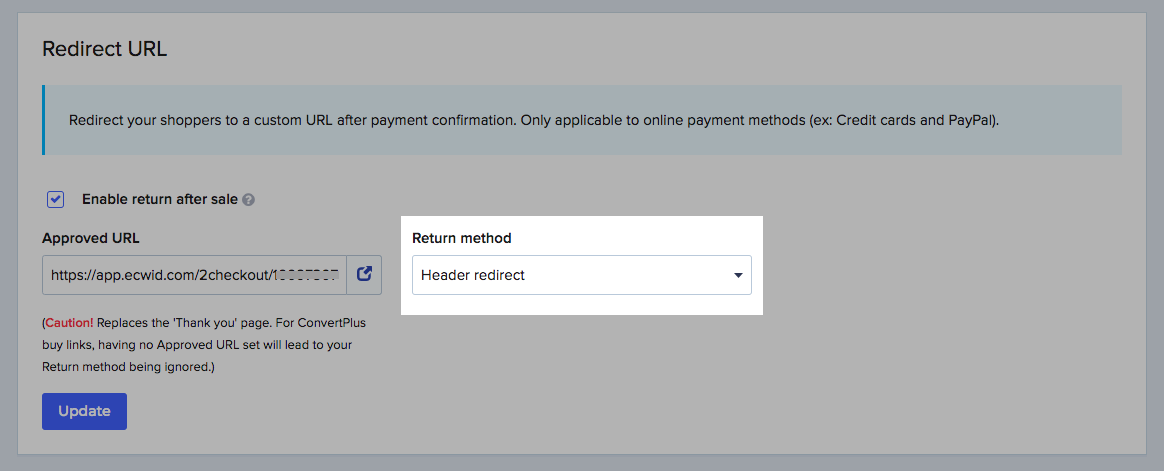Click the Return method field label
The width and height of the screenshot is (1164, 471).
(x=461, y=238)
